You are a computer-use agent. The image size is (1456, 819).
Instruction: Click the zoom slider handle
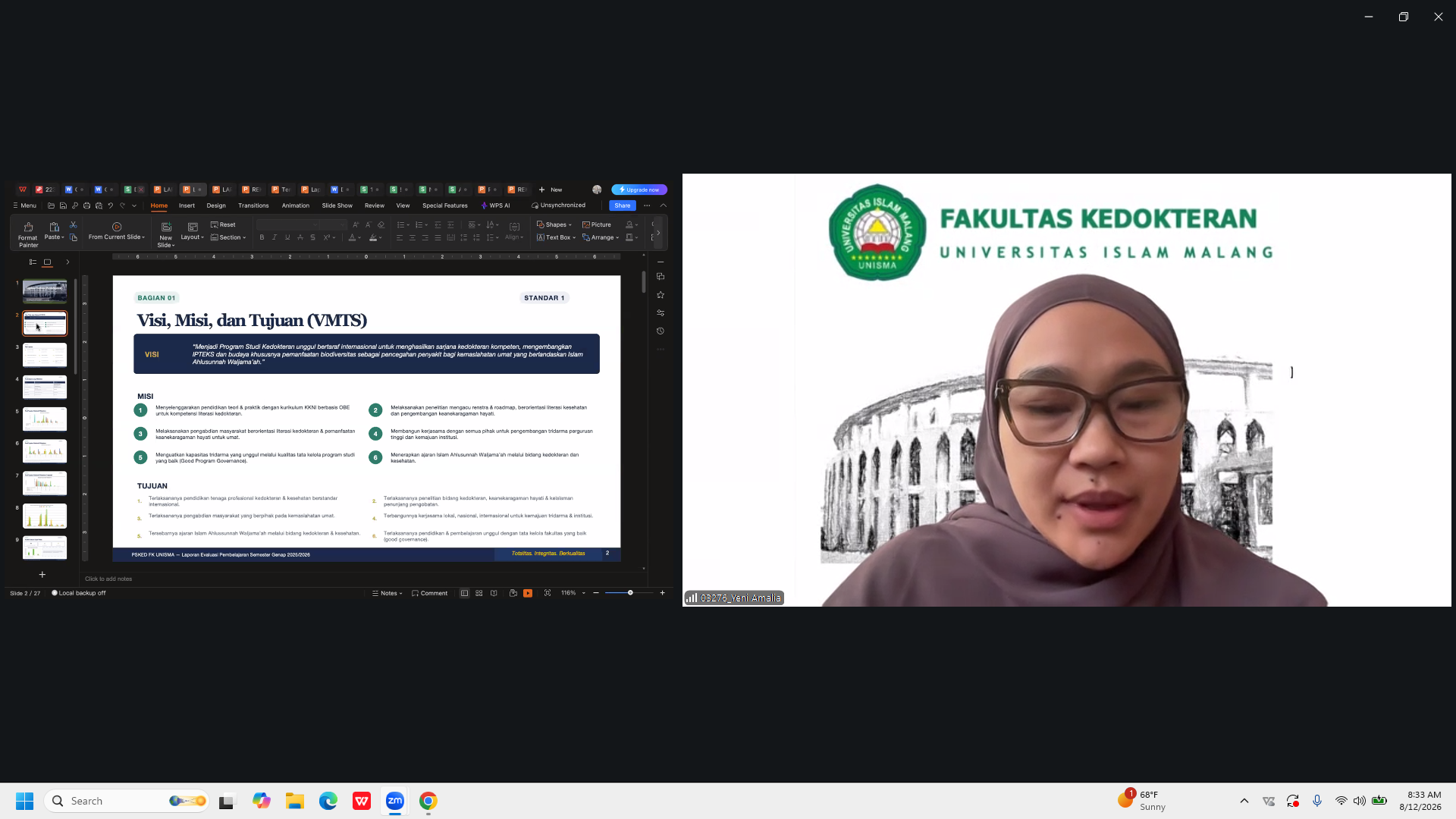point(630,593)
